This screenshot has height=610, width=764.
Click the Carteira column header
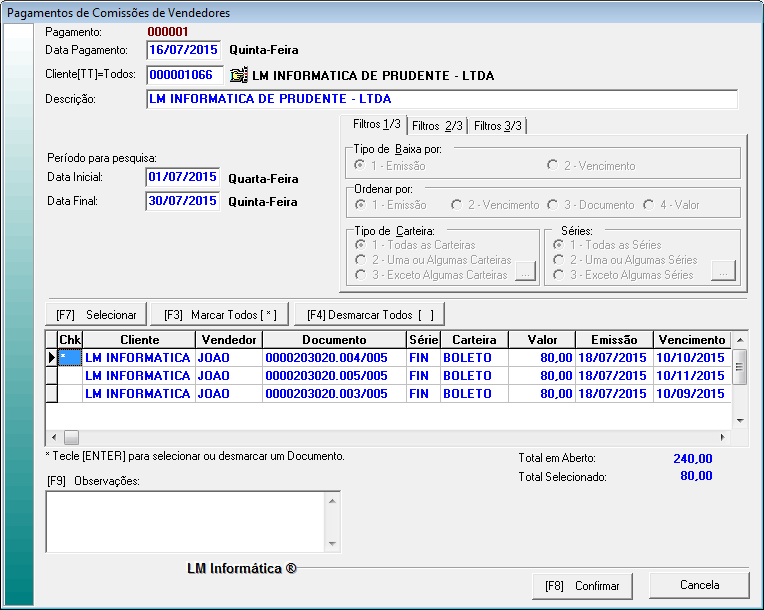475,340
